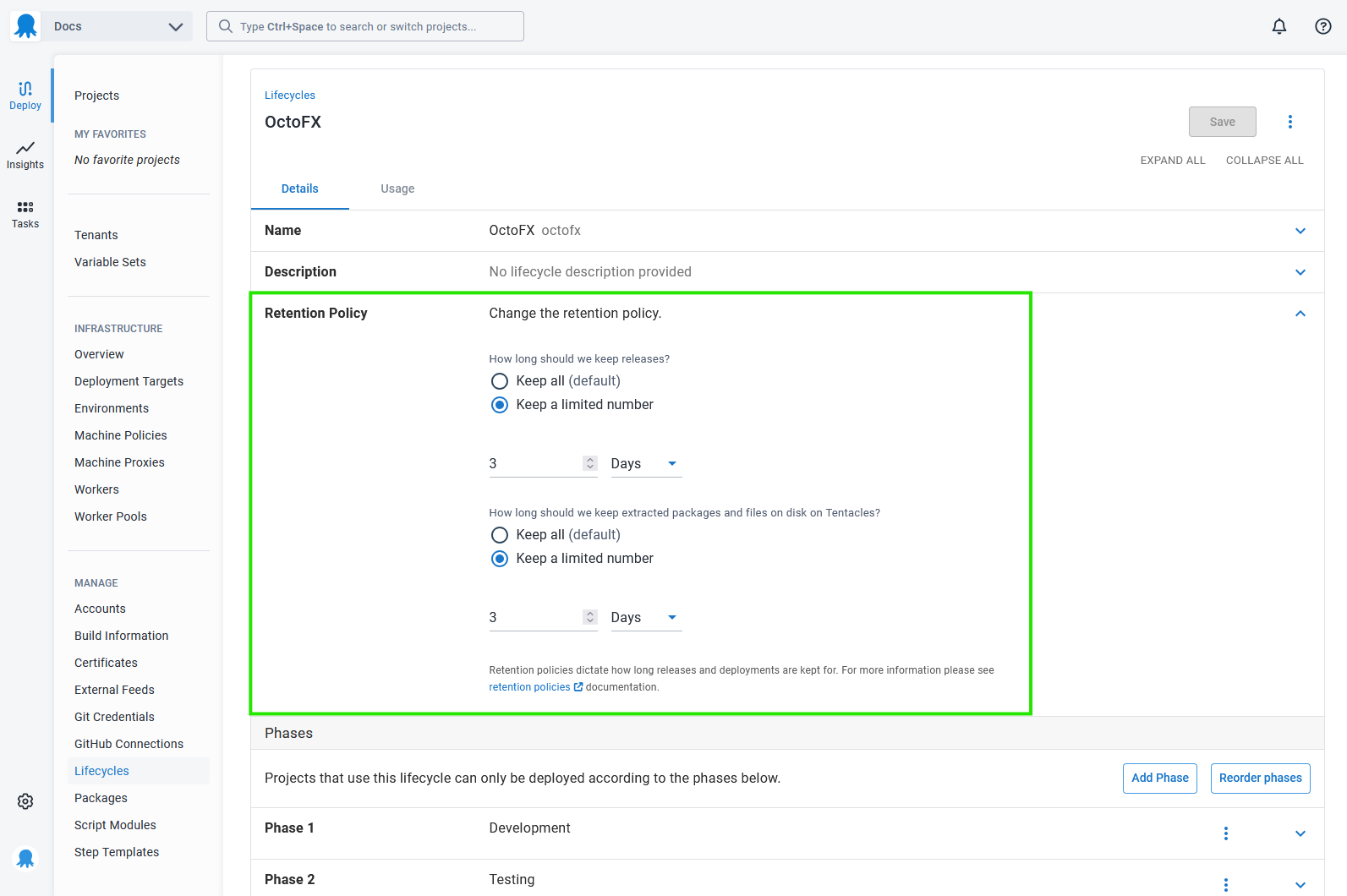Click the releases retention number field
This screenshot has height=896, width=1347.
click(x=534, y=464)
